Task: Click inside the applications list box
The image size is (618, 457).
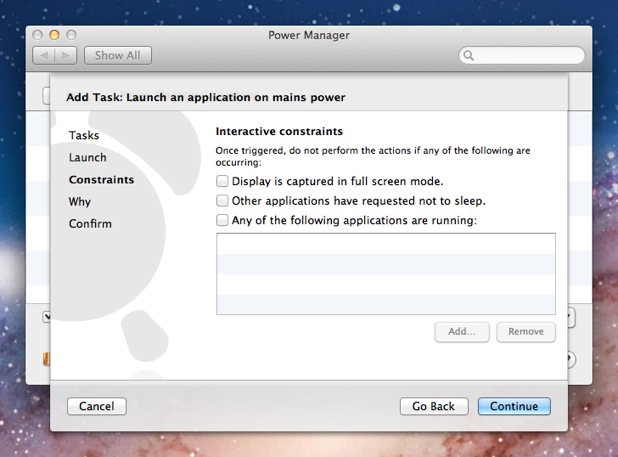Action: pyautogui.click(x=386, y=274)
